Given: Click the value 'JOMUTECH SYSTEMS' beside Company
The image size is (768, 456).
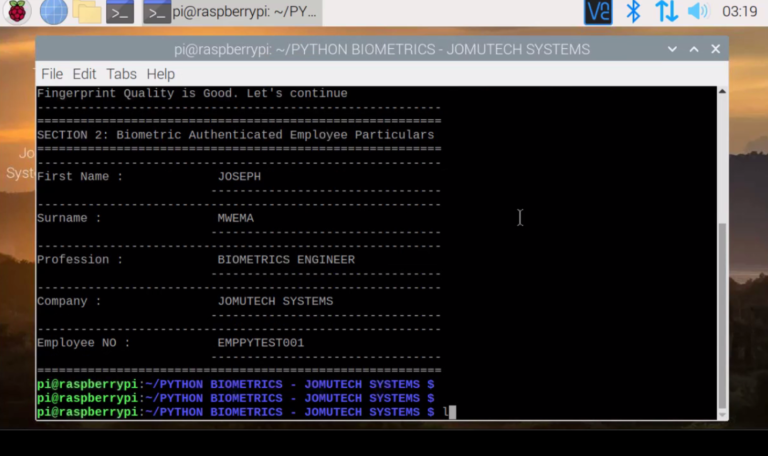Looking at the screenshot, I should tap(275, 301).
